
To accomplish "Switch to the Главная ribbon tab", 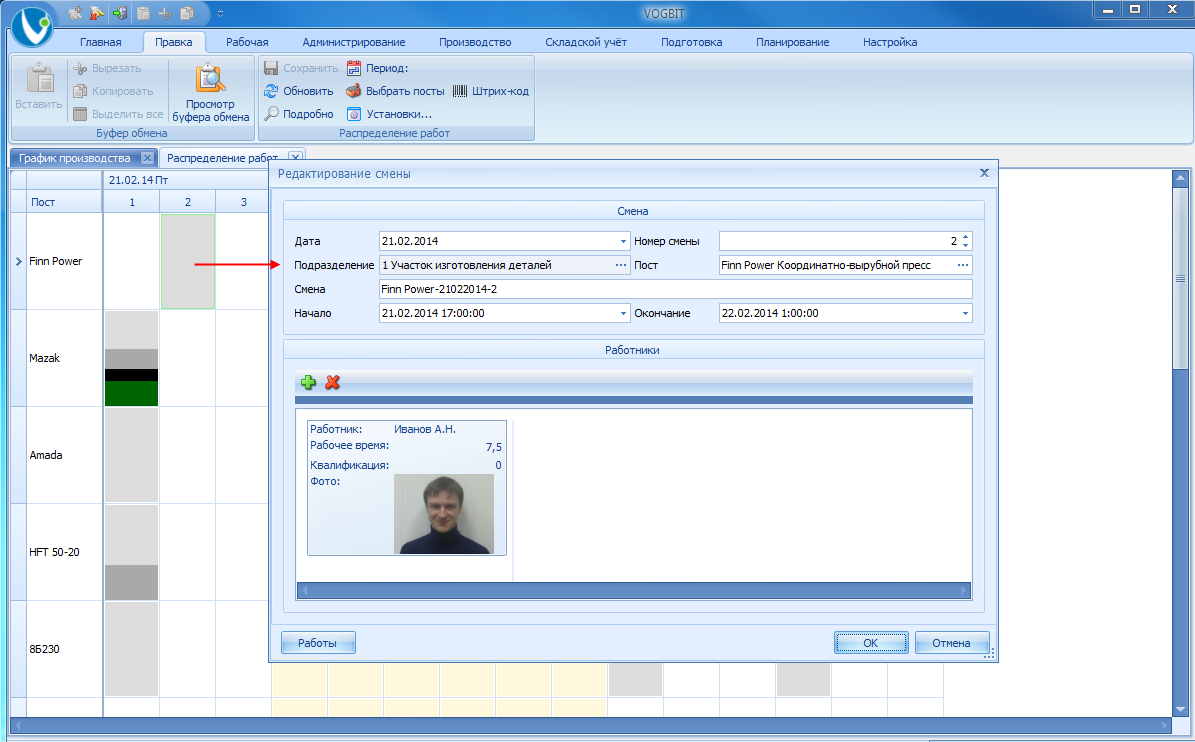I will 101,42.
